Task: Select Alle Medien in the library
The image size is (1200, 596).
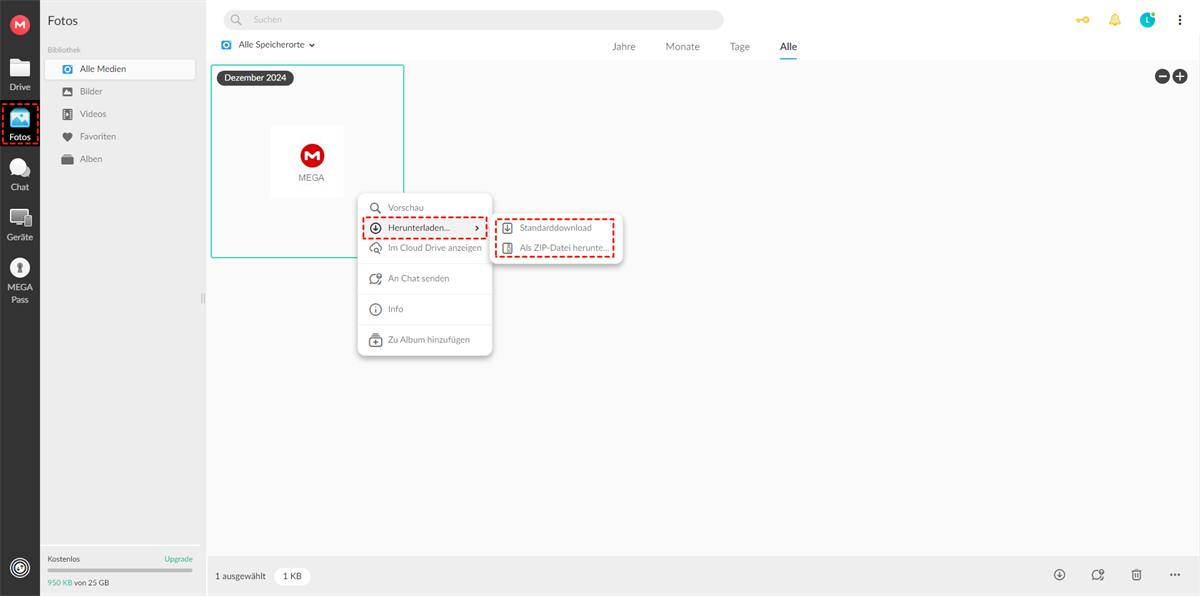Action: pyautogui.click(x=120, y=69)
